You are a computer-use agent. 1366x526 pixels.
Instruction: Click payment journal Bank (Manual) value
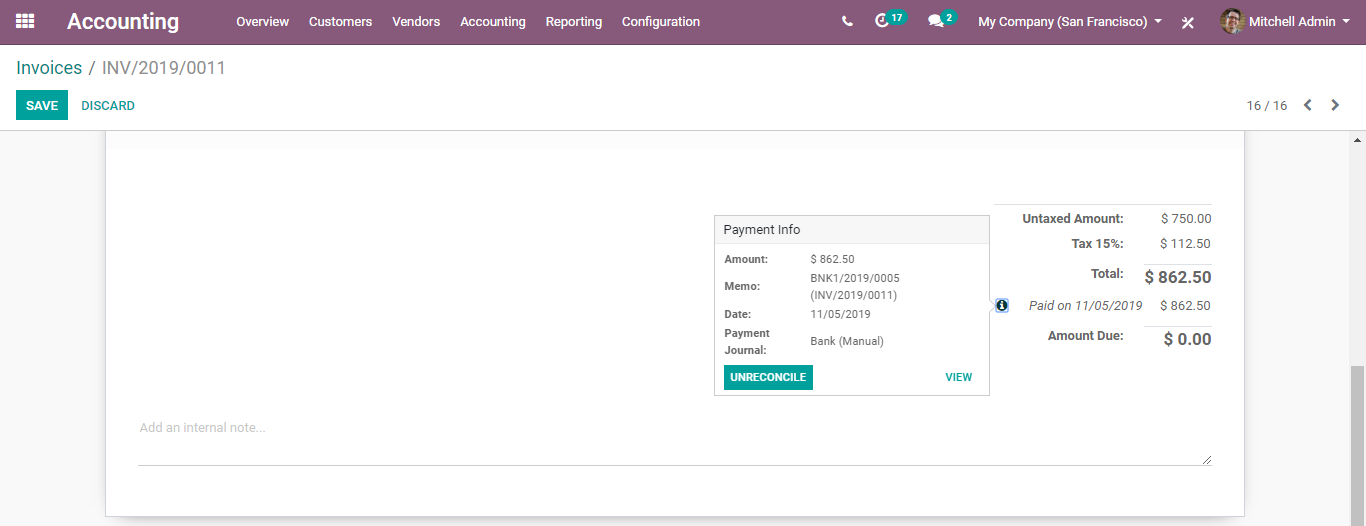click(847, 341)
